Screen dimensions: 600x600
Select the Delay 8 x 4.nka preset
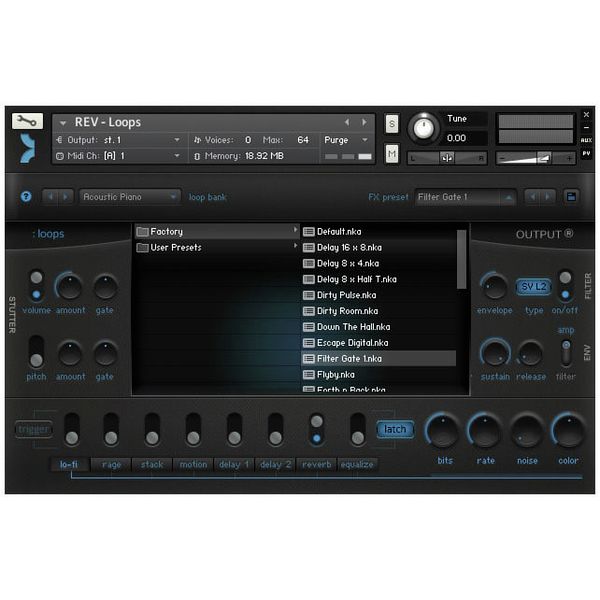pos(378,263)
